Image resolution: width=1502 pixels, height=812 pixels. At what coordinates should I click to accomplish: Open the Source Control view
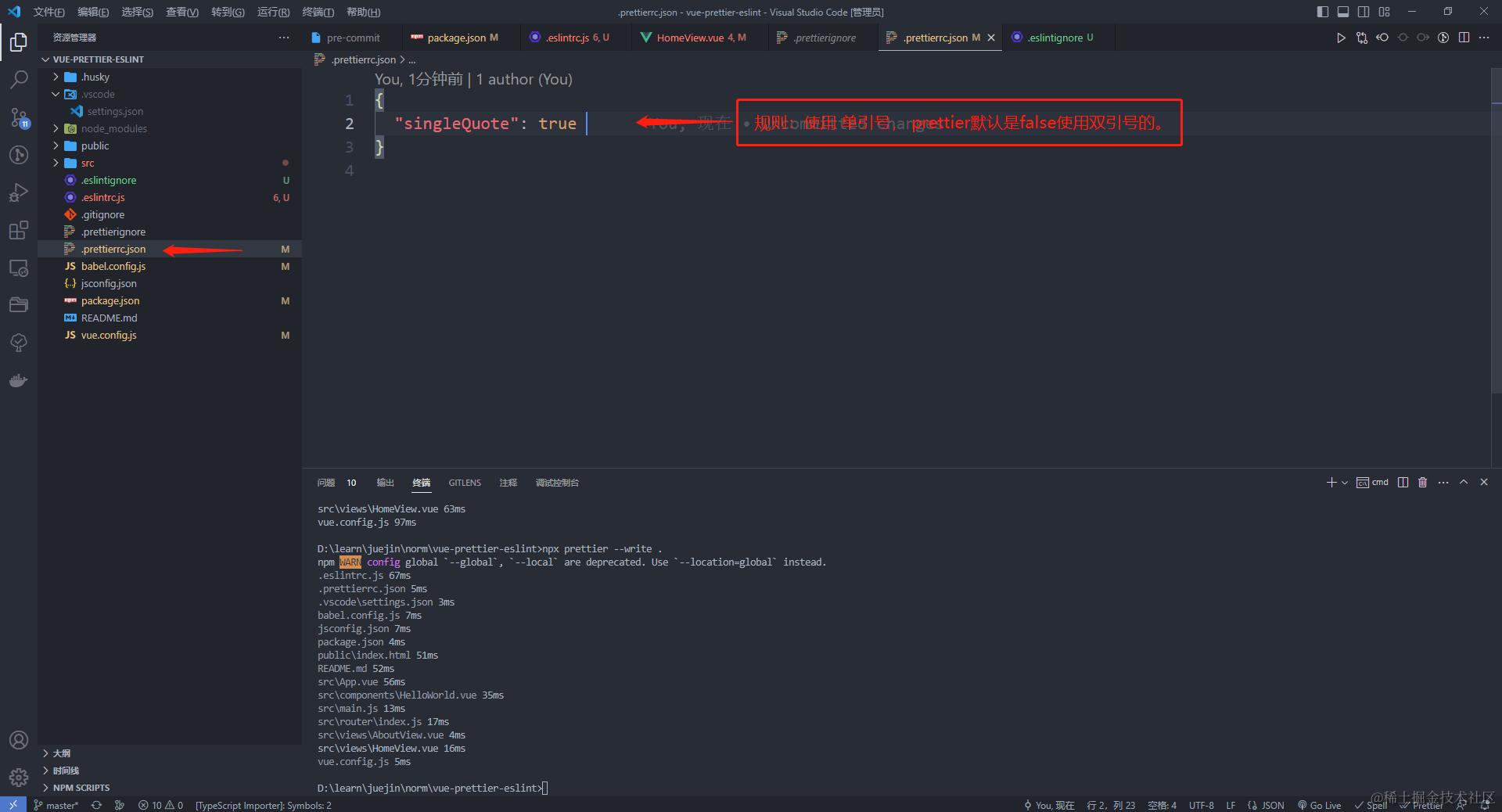click(x=19, y=117)
